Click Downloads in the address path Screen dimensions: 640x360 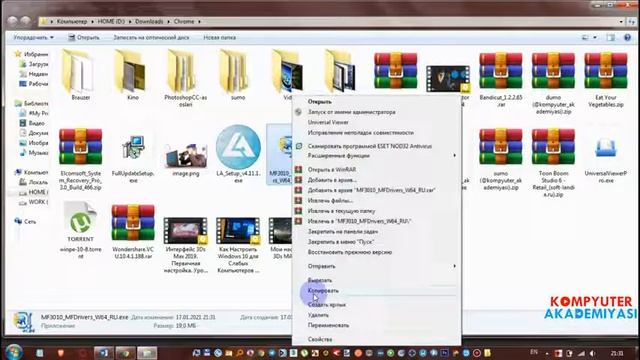pos(149,21)
